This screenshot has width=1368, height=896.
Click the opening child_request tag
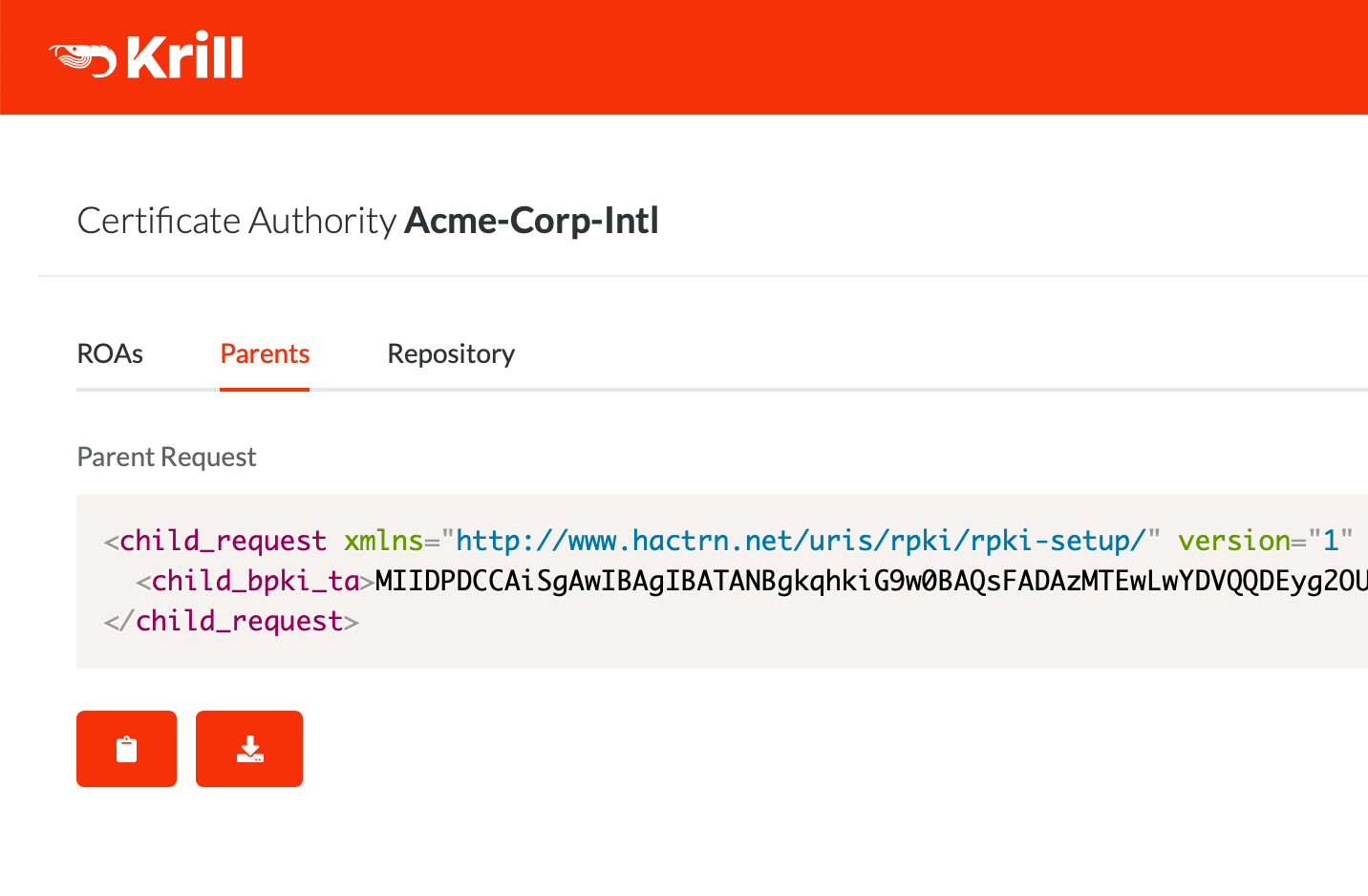(216, 541)
